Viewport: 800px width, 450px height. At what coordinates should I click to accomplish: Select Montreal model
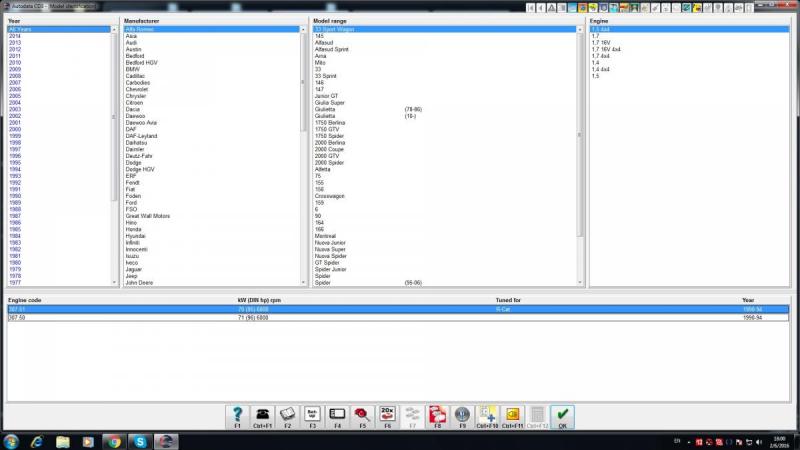click(x=325, y=236)
